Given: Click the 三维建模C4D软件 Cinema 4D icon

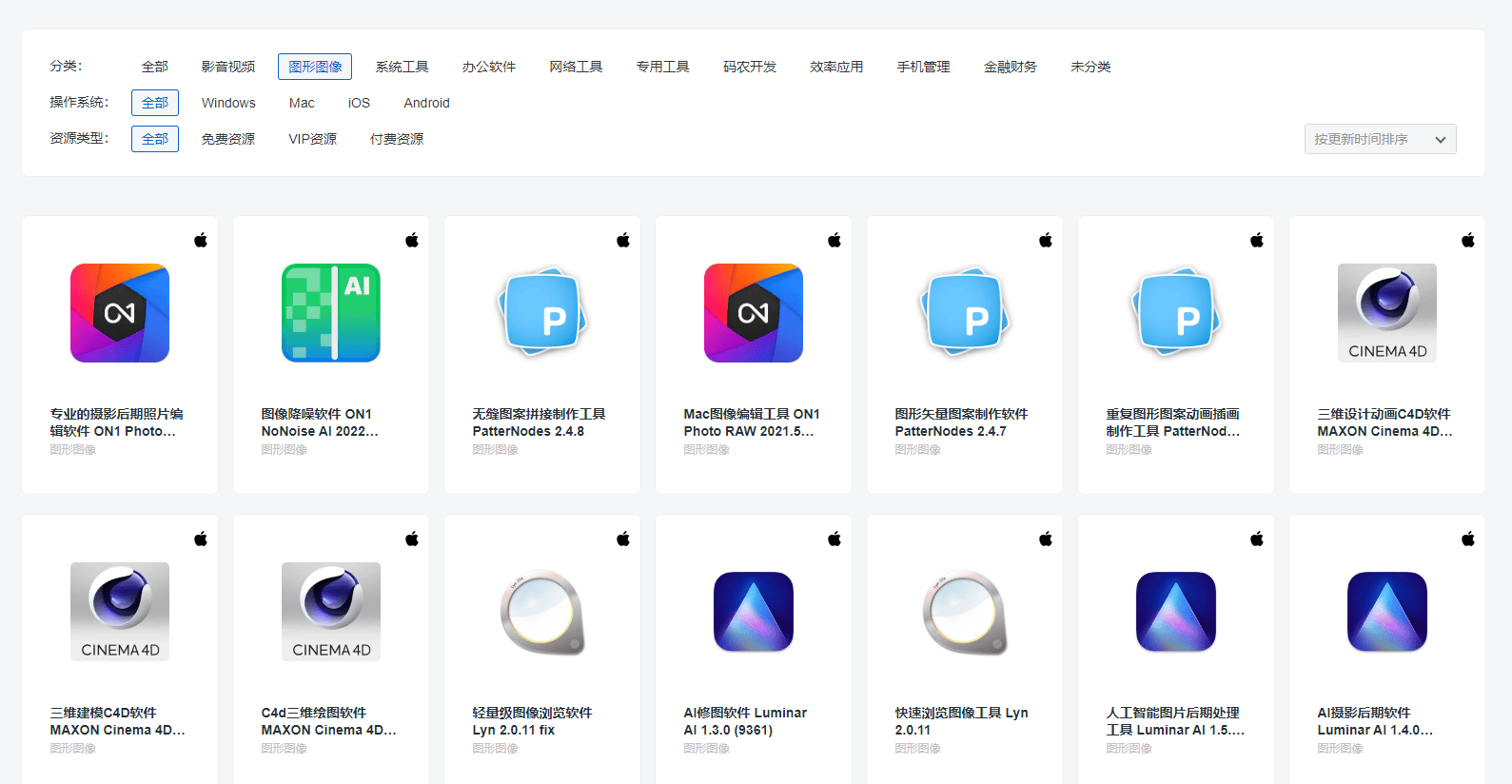Looking at the screenshot, I should coord(120,612).
